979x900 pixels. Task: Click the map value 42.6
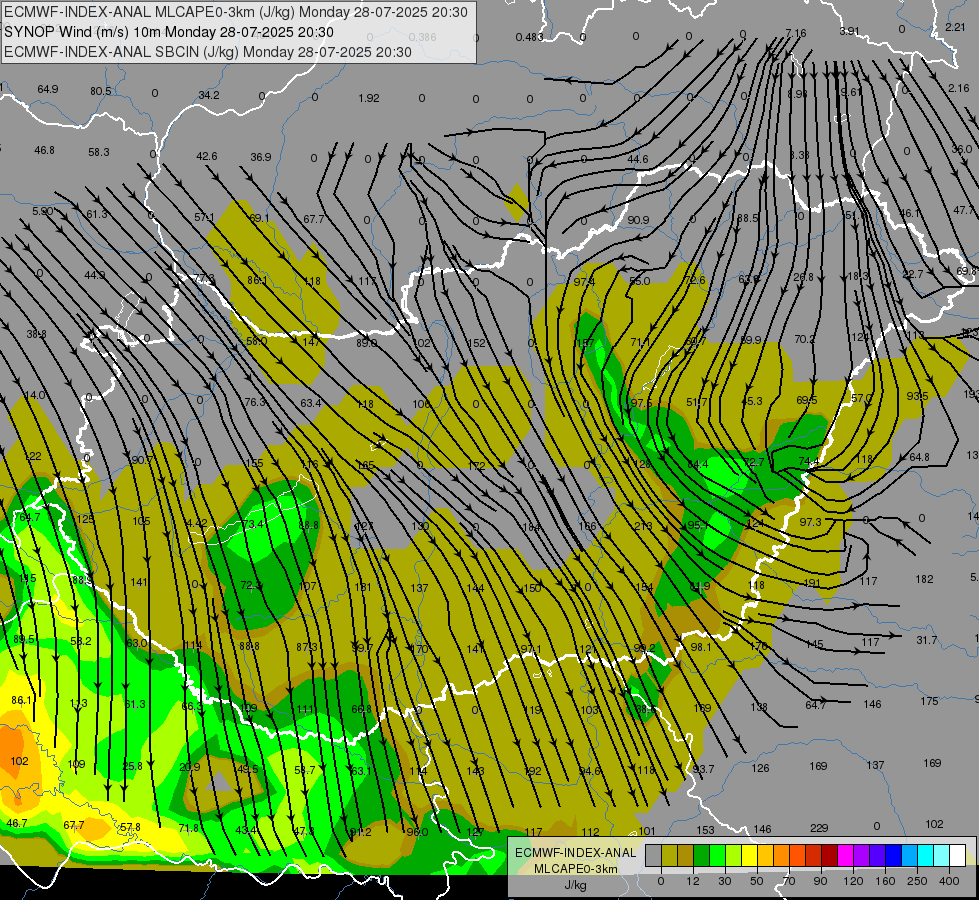[x=207, y=156]
